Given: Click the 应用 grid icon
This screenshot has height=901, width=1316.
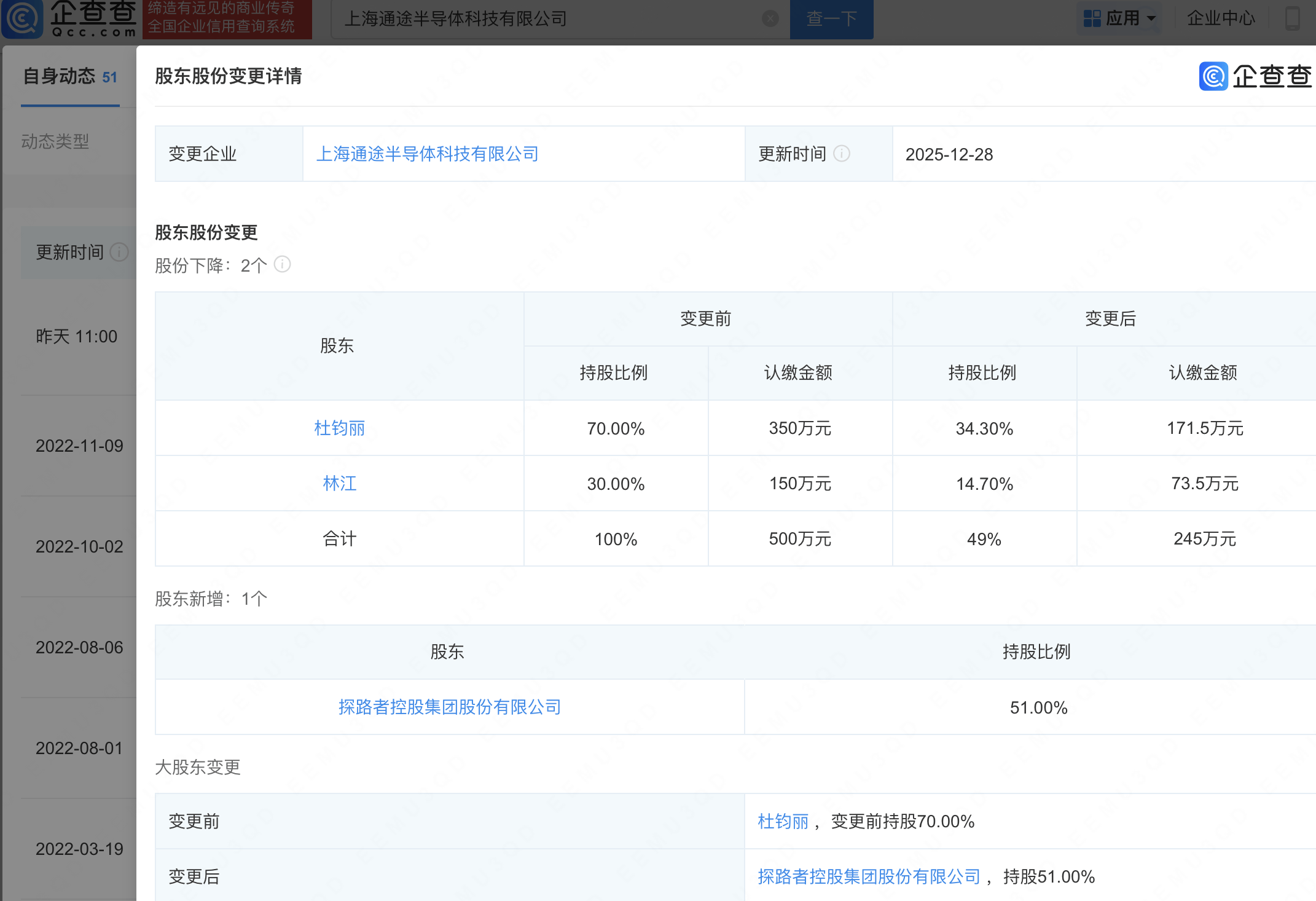Looking at the screenshot, I should [x=1092, y=18].
